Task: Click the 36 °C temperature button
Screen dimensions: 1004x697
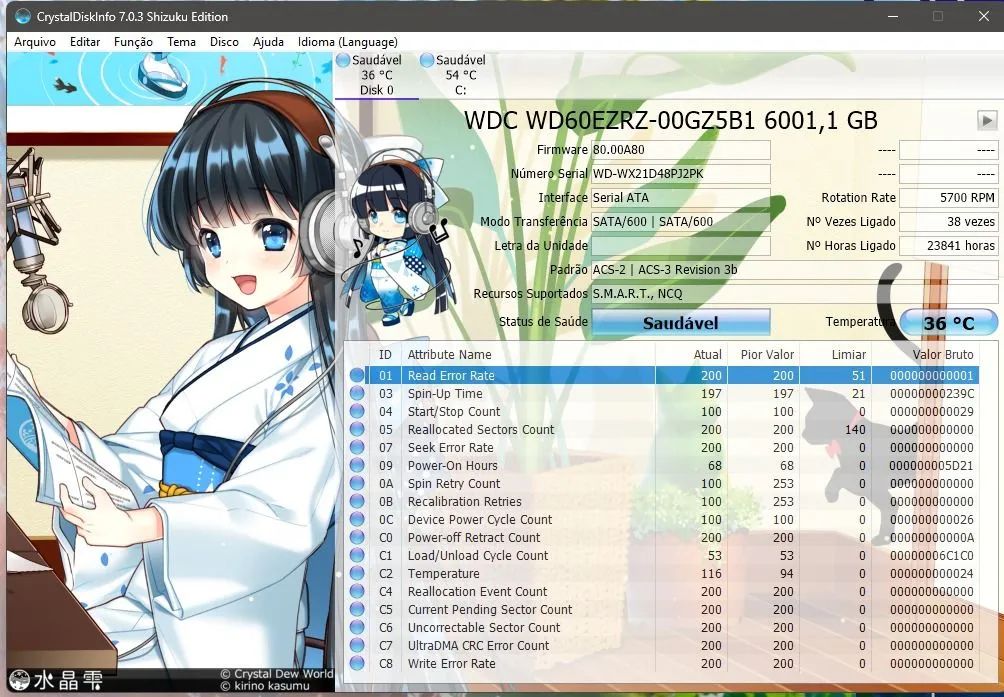Action: point(948,323)
